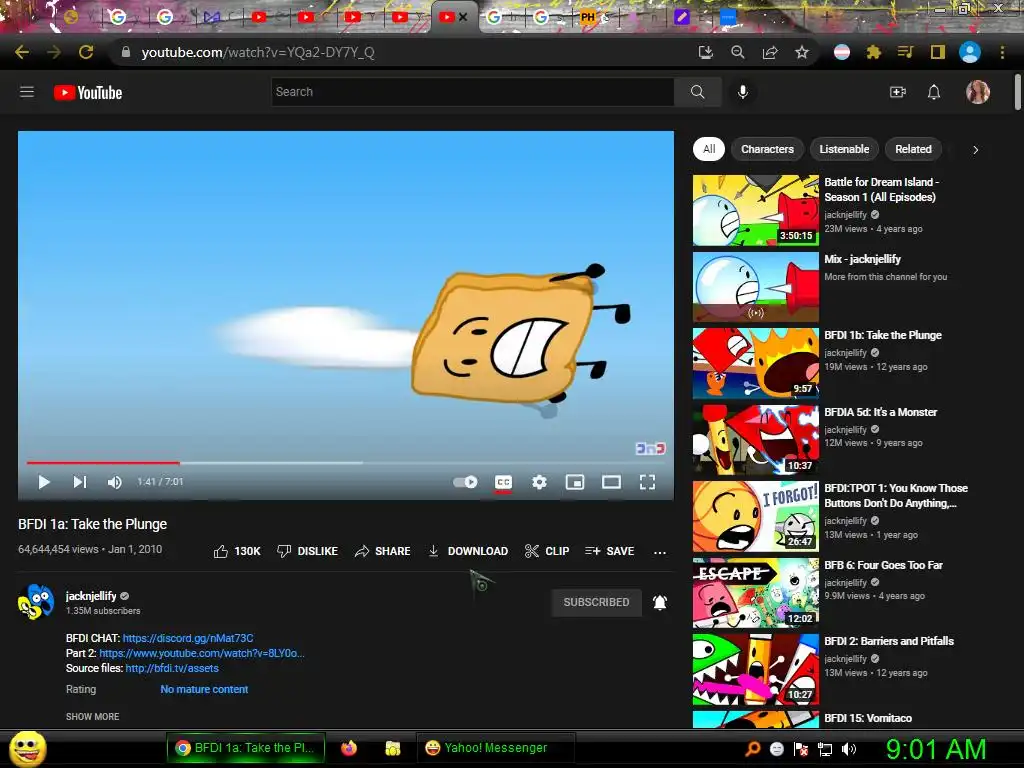Toggle closed captions CC button
Screen dimensions: 1024x768
point(503,482)
